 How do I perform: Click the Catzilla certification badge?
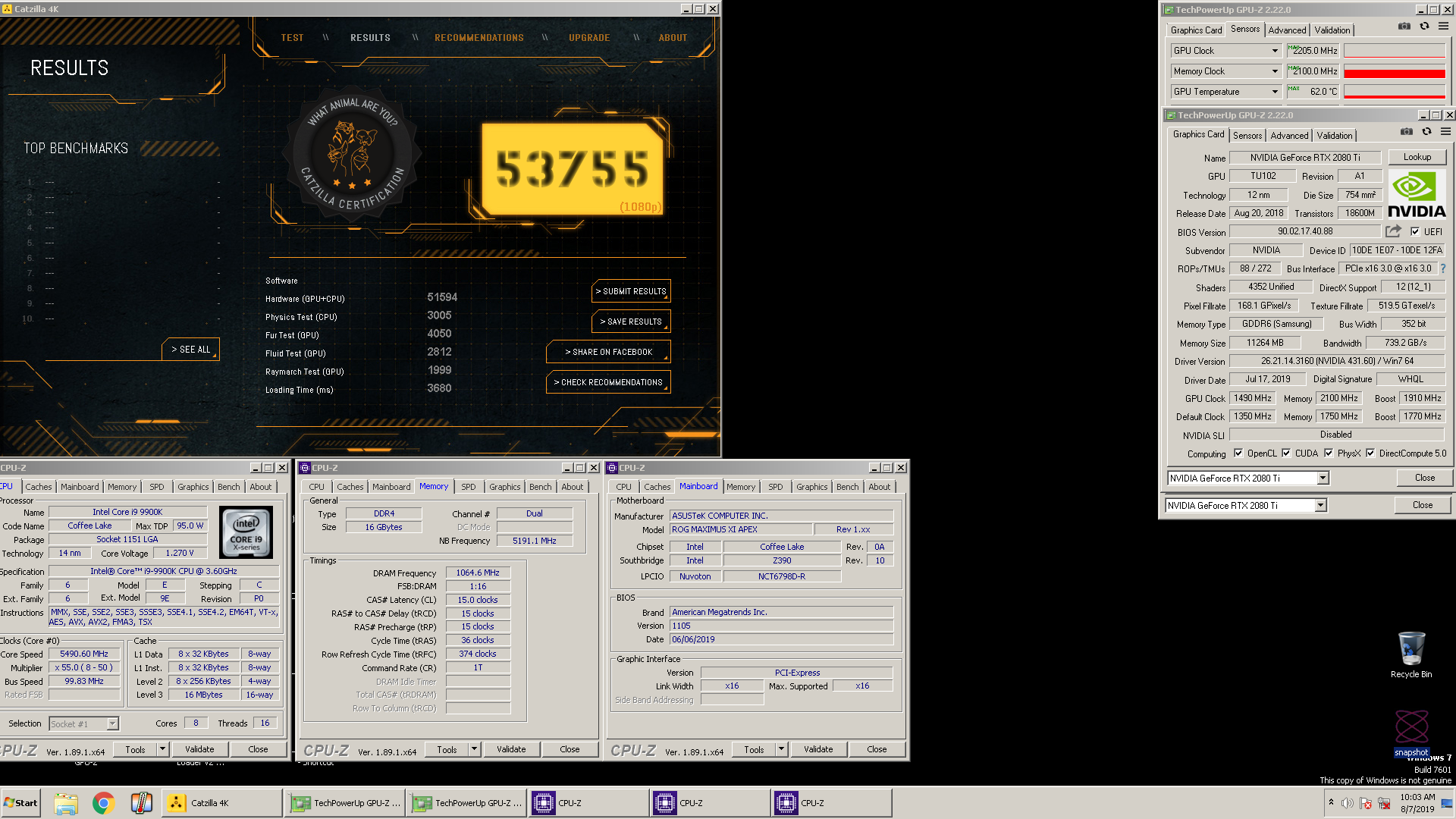point(352,155)
